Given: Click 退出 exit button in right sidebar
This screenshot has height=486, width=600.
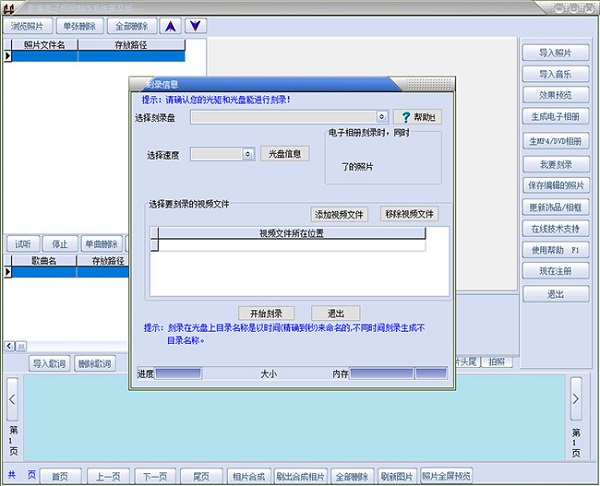Looking at the screenshot, I should click(x=556, y=294).
